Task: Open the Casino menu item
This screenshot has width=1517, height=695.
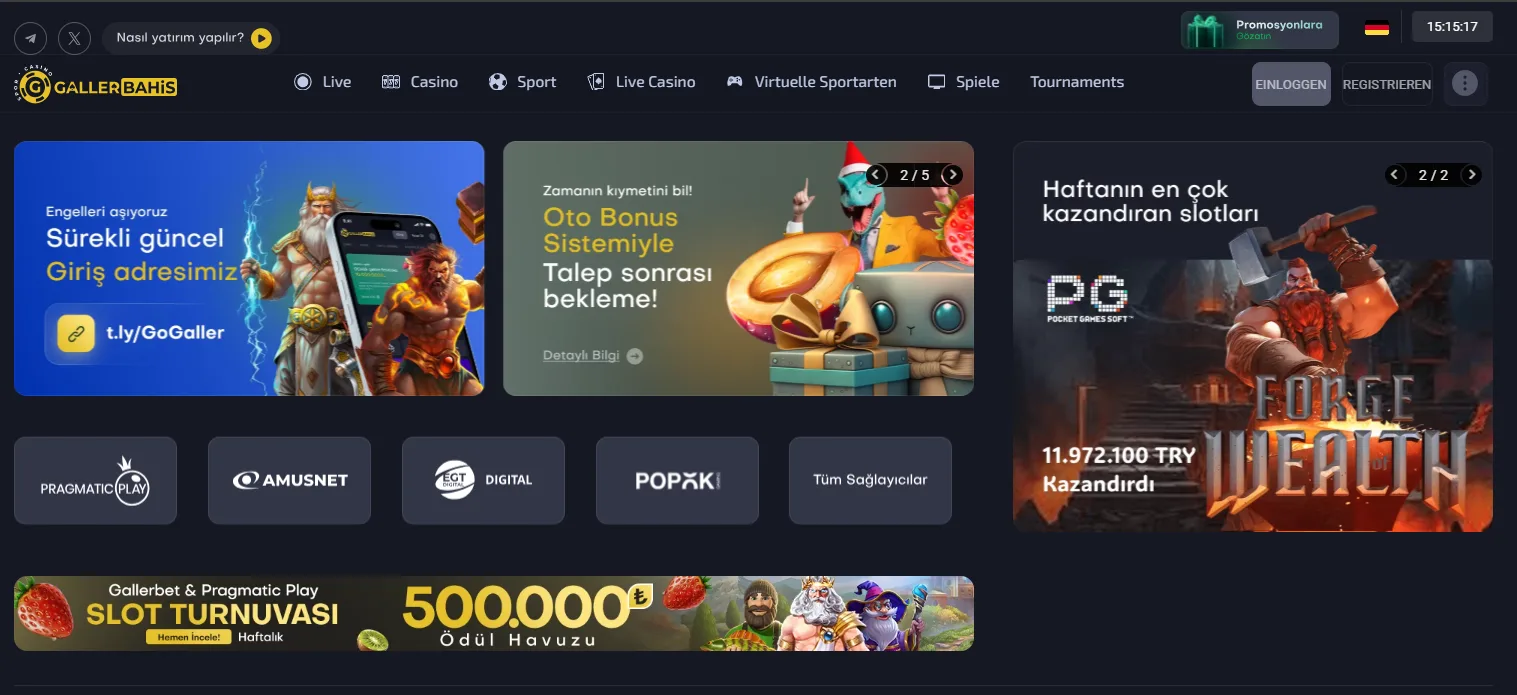Action: [420, 82]
